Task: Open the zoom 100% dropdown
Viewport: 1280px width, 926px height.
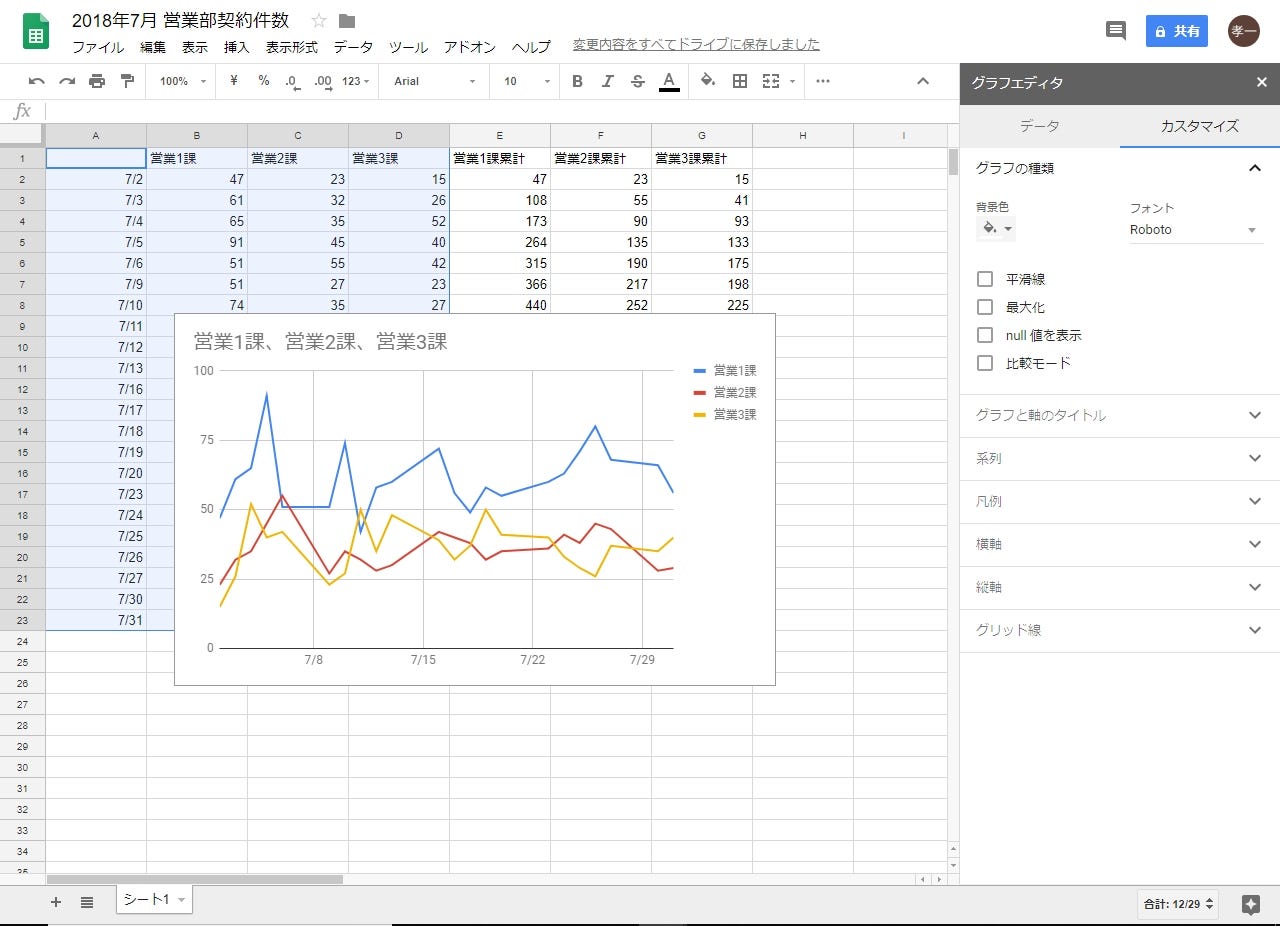Action: pyautogui.click(x=183, y=81)
